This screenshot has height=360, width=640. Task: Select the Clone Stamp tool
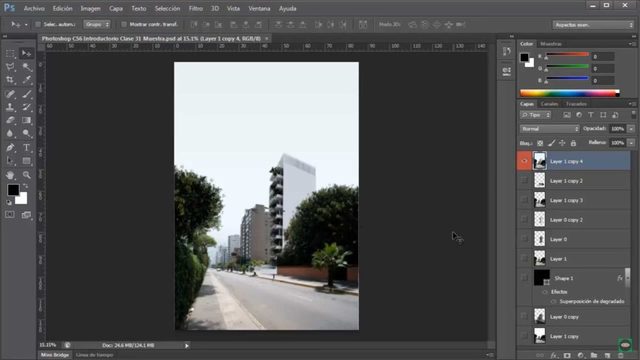point(10,107)
